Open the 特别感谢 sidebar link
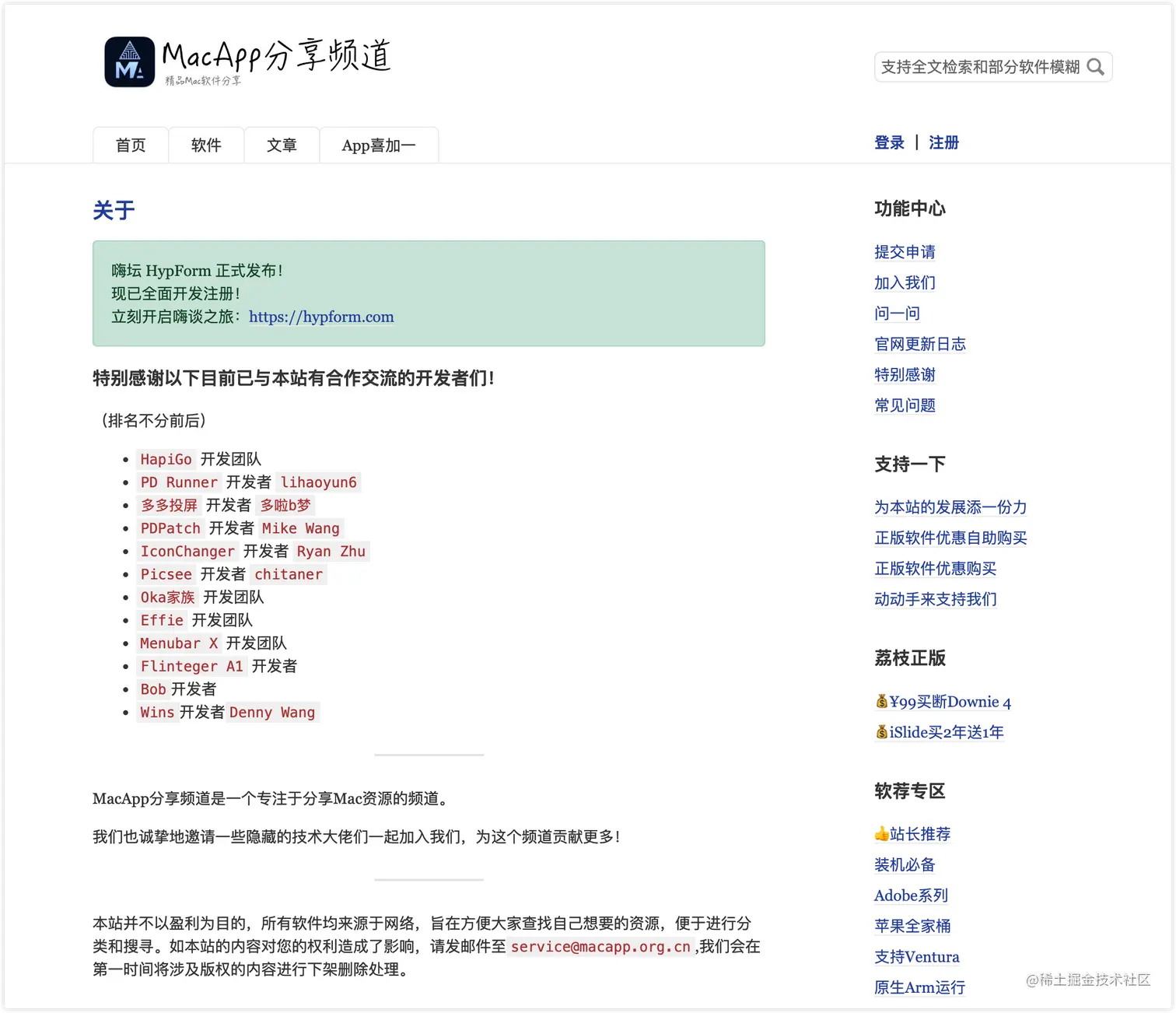 [x=905, y=375]
